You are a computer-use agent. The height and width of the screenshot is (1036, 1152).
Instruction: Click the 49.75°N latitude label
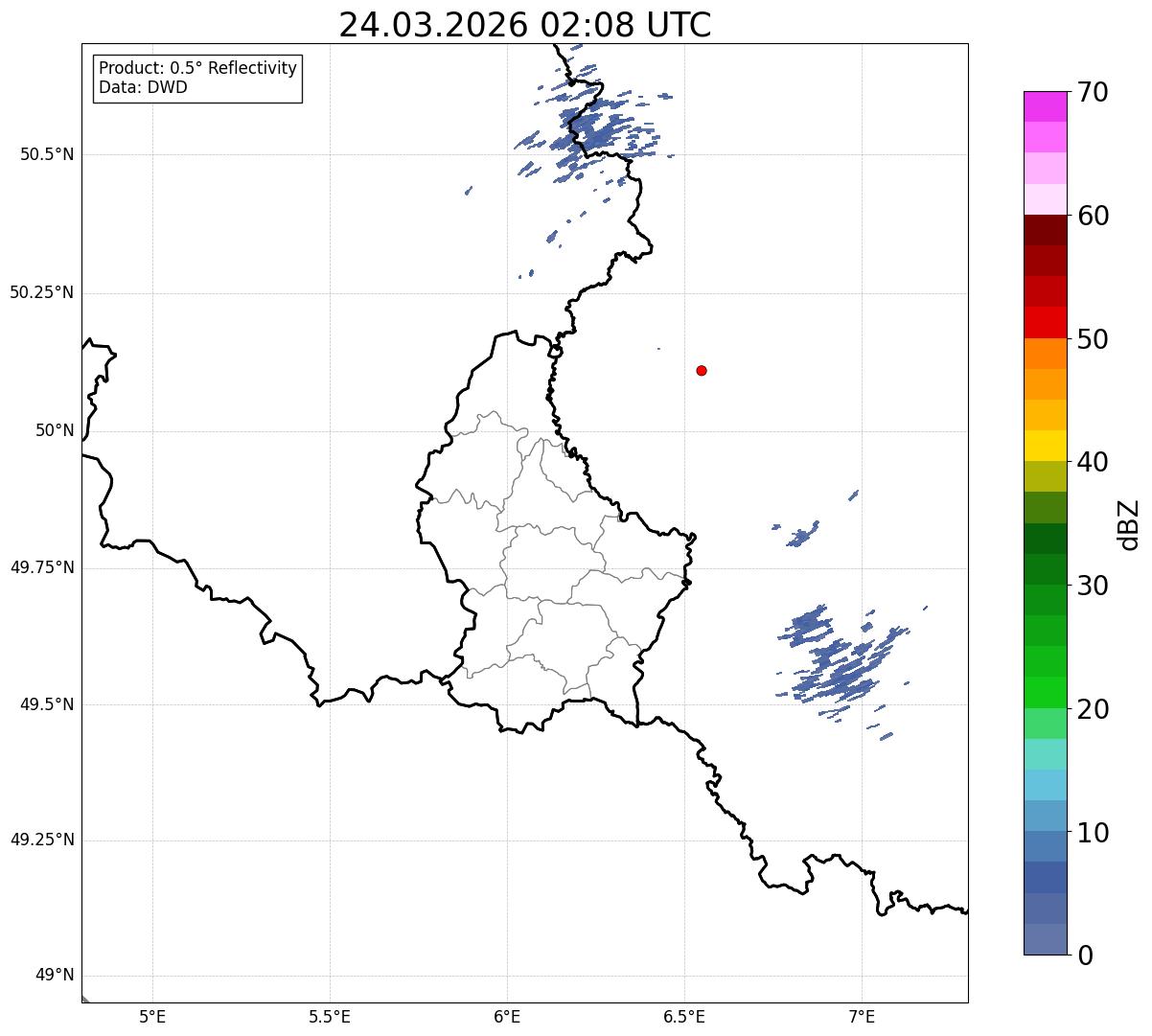(x=42, y=567)
